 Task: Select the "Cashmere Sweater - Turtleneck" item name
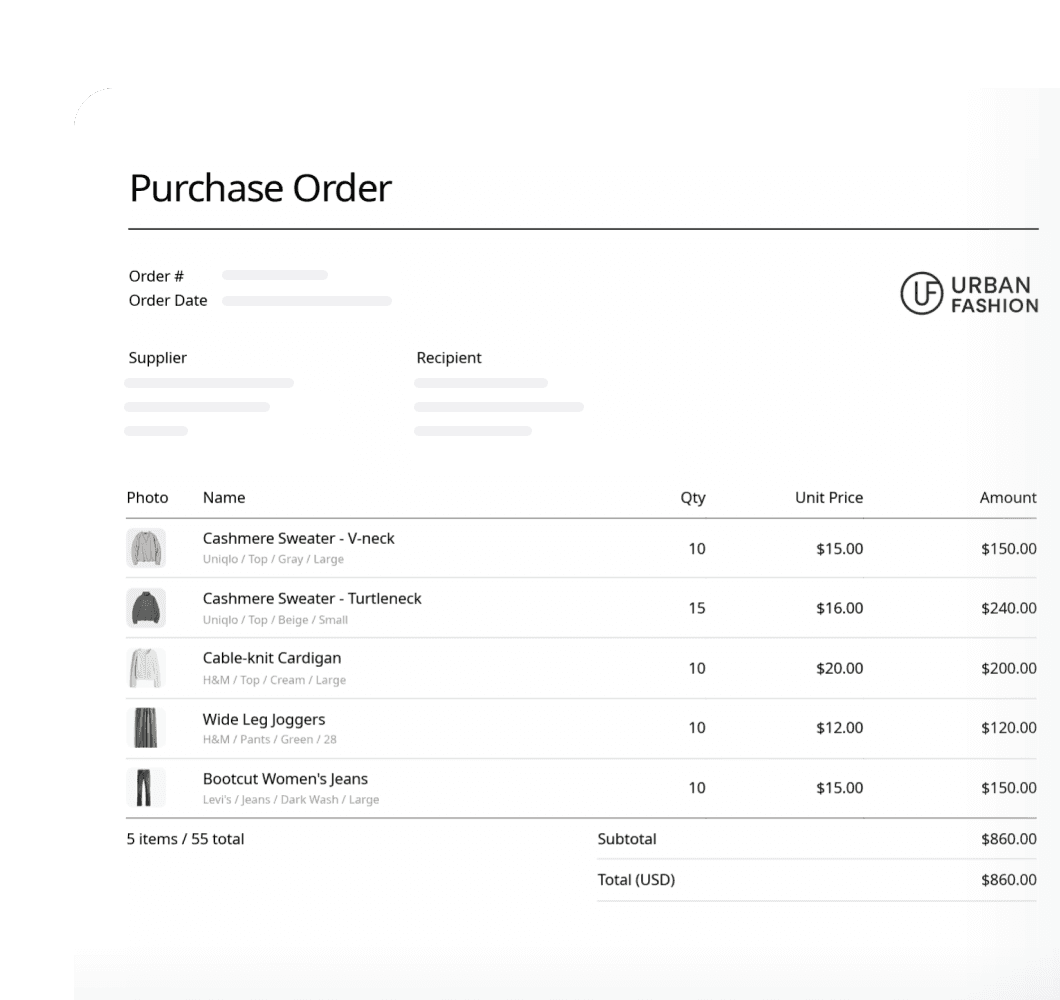click(x=312, y=598)
